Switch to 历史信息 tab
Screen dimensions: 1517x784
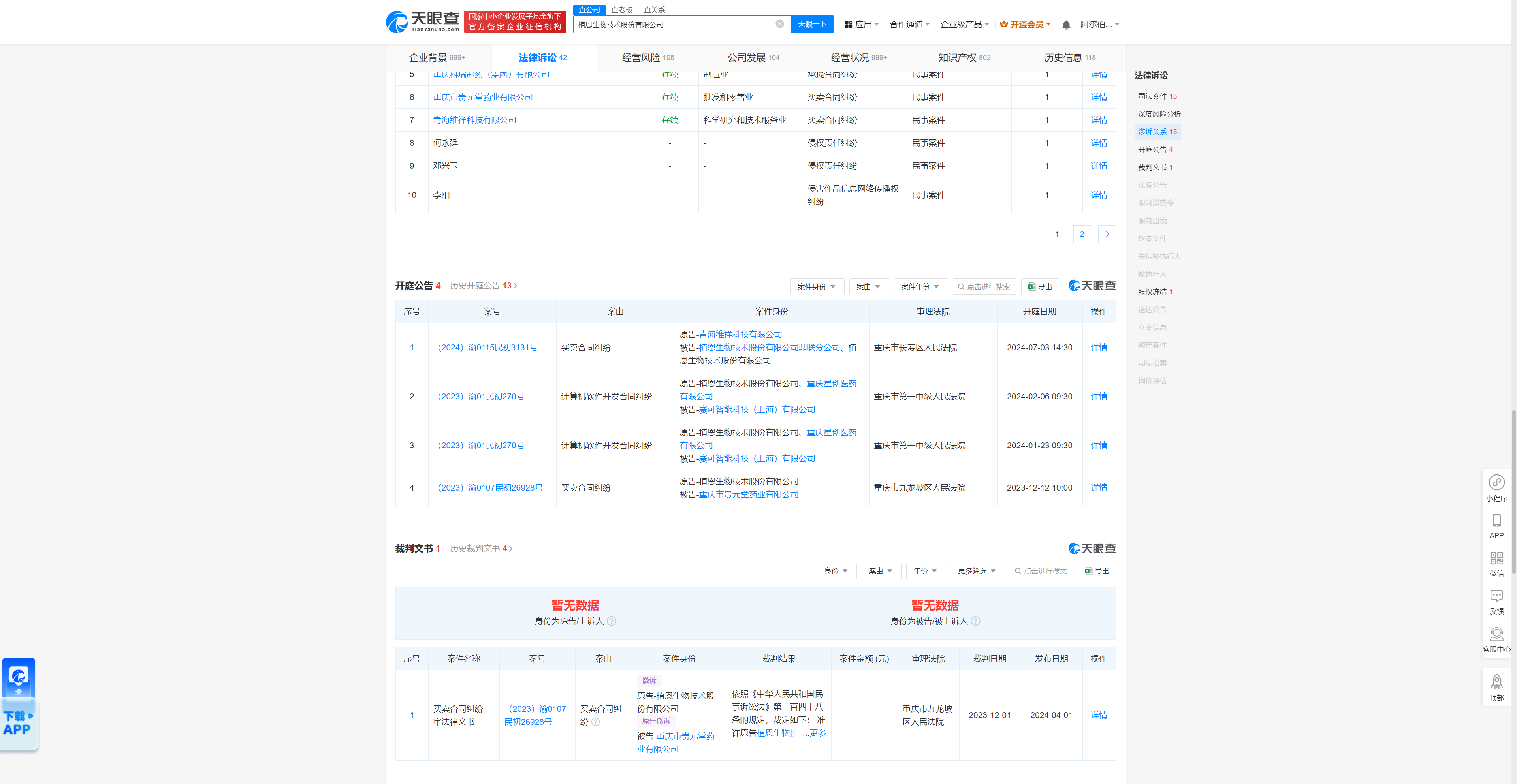(1069, 58)
